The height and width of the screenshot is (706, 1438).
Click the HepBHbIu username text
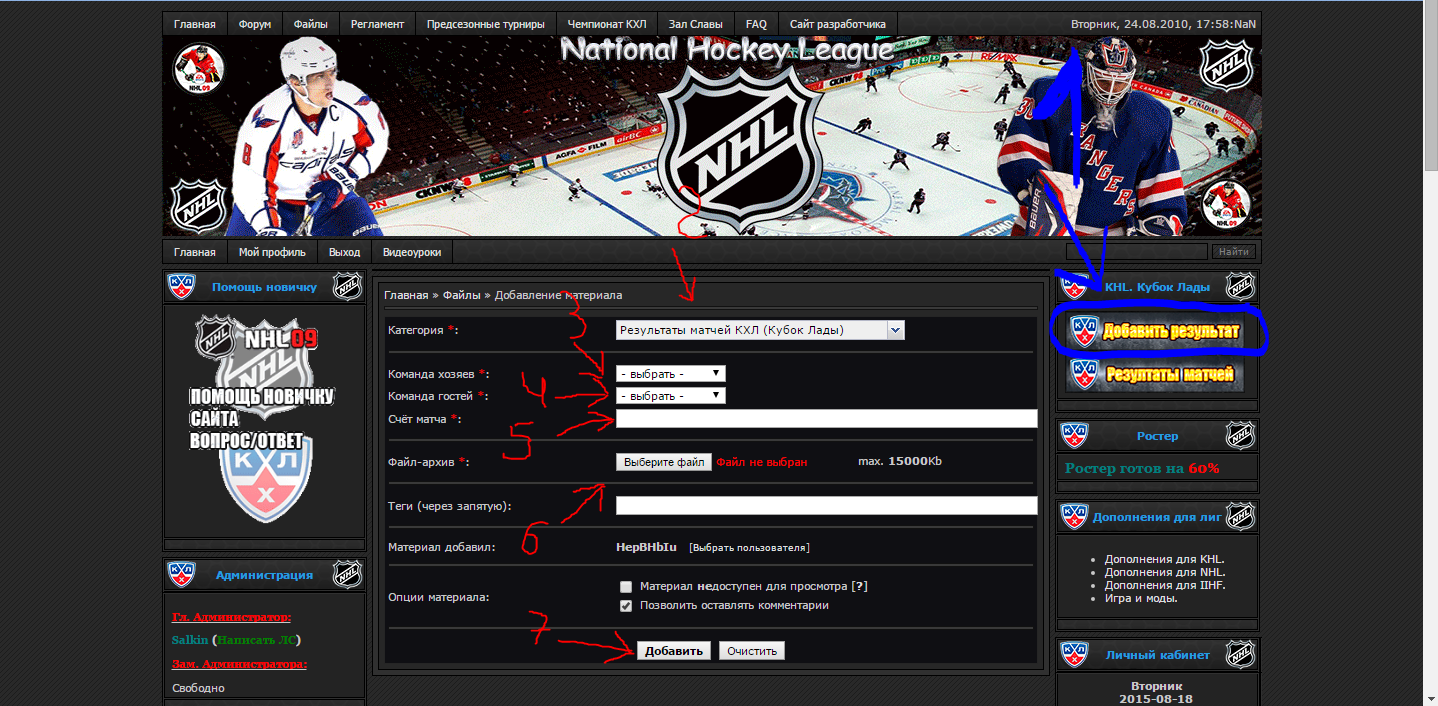click(646, 547)
